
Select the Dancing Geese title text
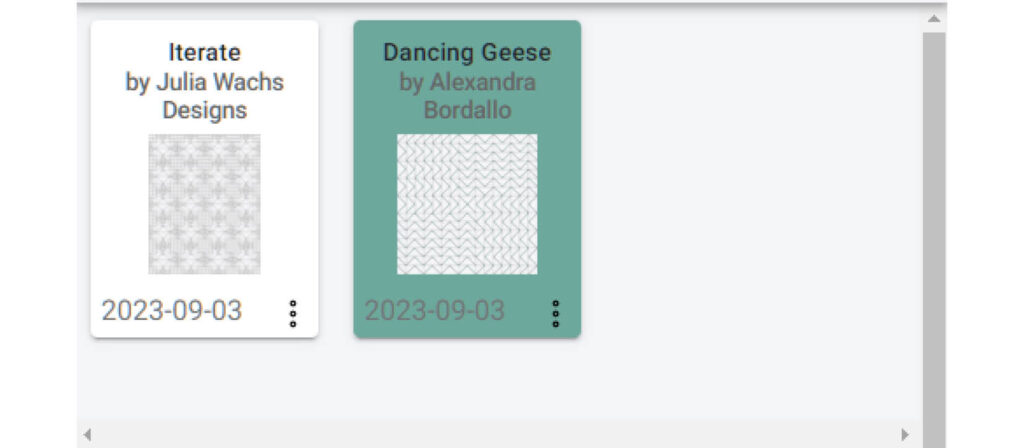click(x=467, y=52)
